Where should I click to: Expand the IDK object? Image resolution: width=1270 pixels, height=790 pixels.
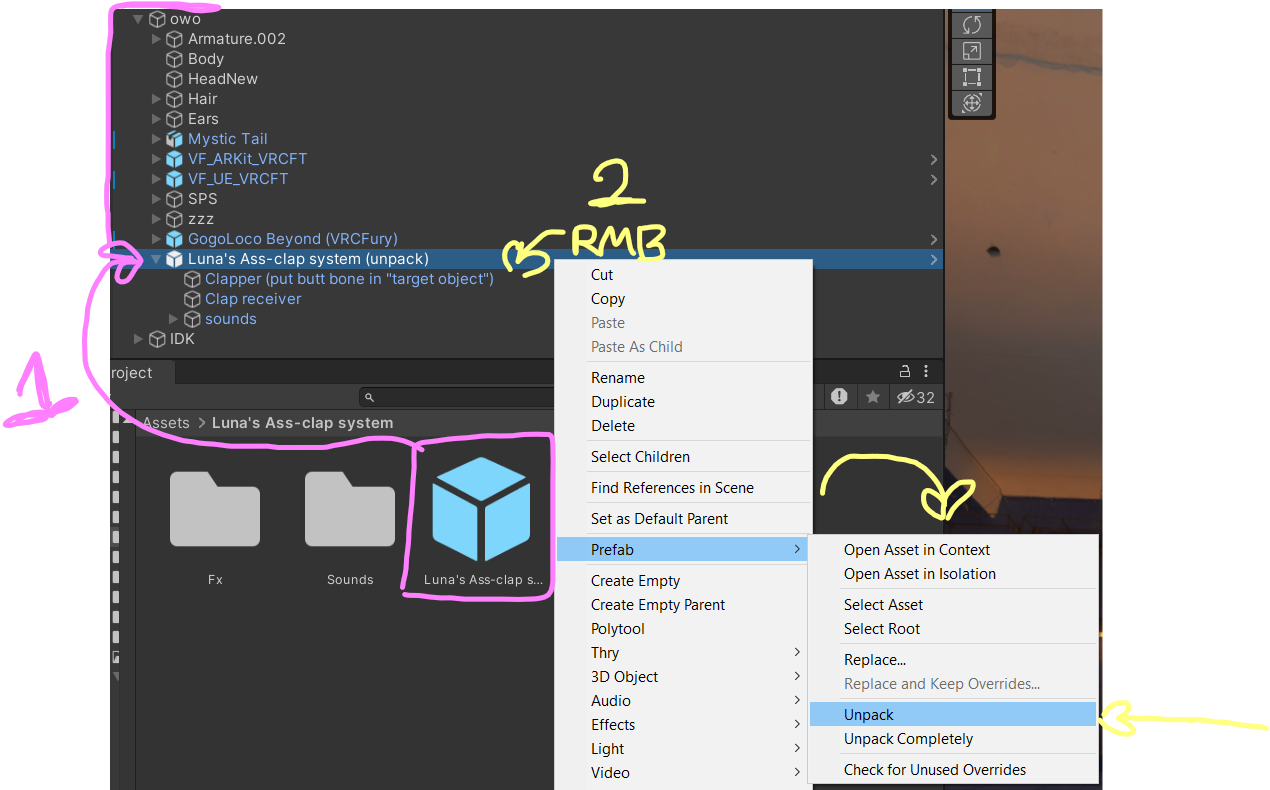tap(138, 339)
